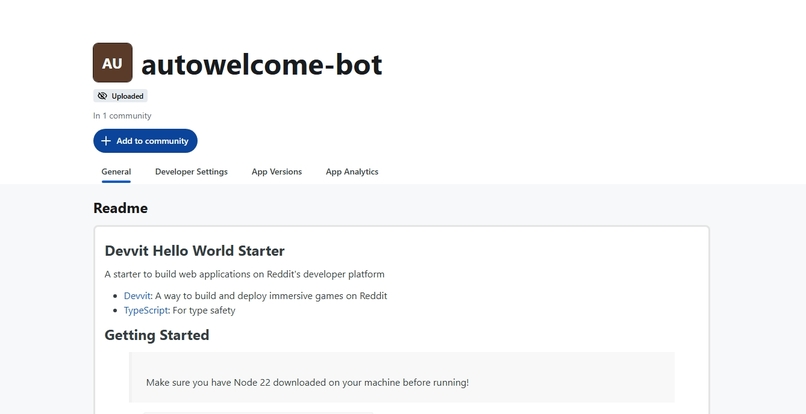View the App Analytics tab

pyautogui.click(x=352, y=172)
